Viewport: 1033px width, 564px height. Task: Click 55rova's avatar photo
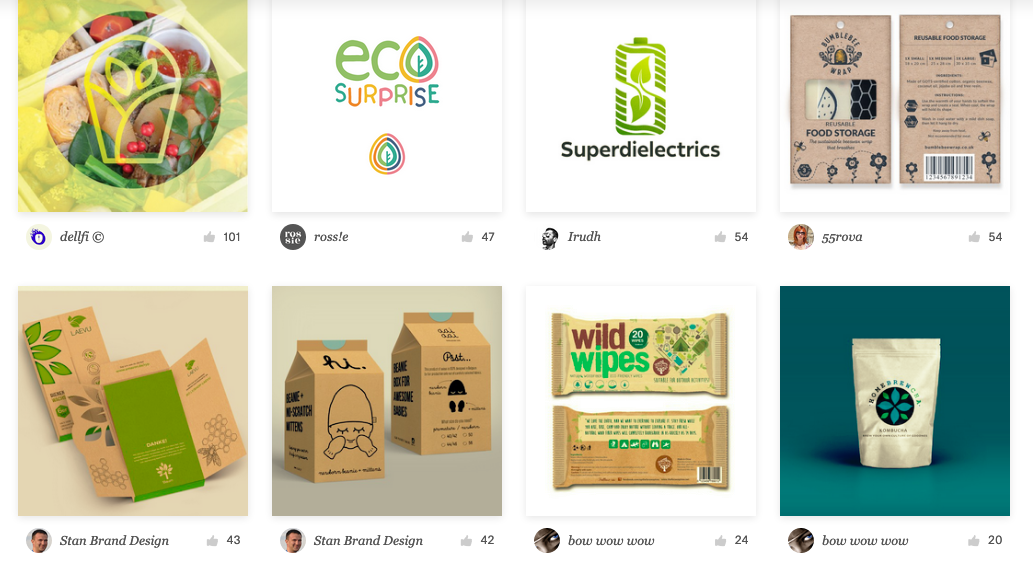point(800,237)
